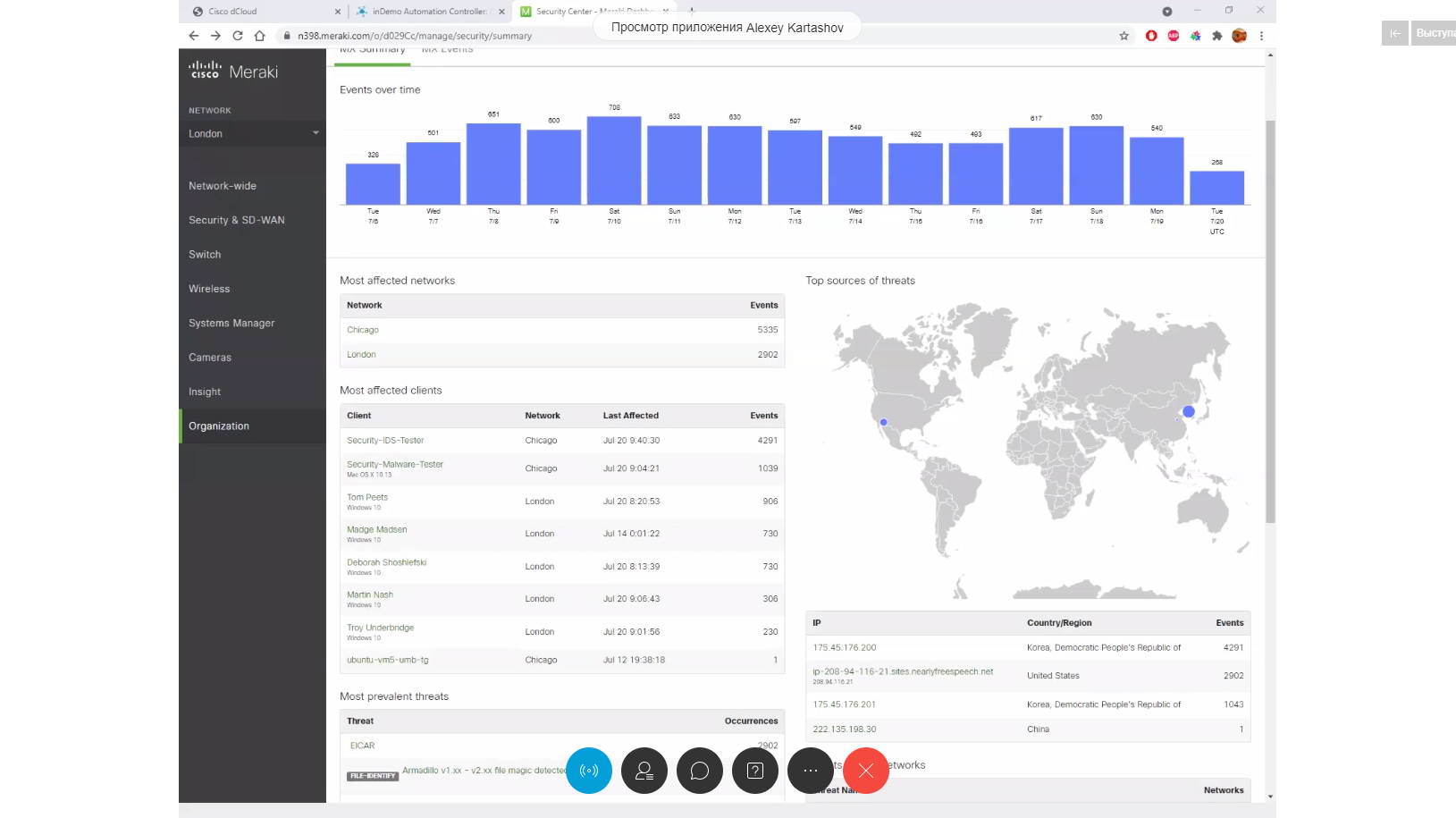This screenshot has height=818, width=1456.
Task: Click the Tue 7/20 bar showing 268
Action: point(1216,188)
